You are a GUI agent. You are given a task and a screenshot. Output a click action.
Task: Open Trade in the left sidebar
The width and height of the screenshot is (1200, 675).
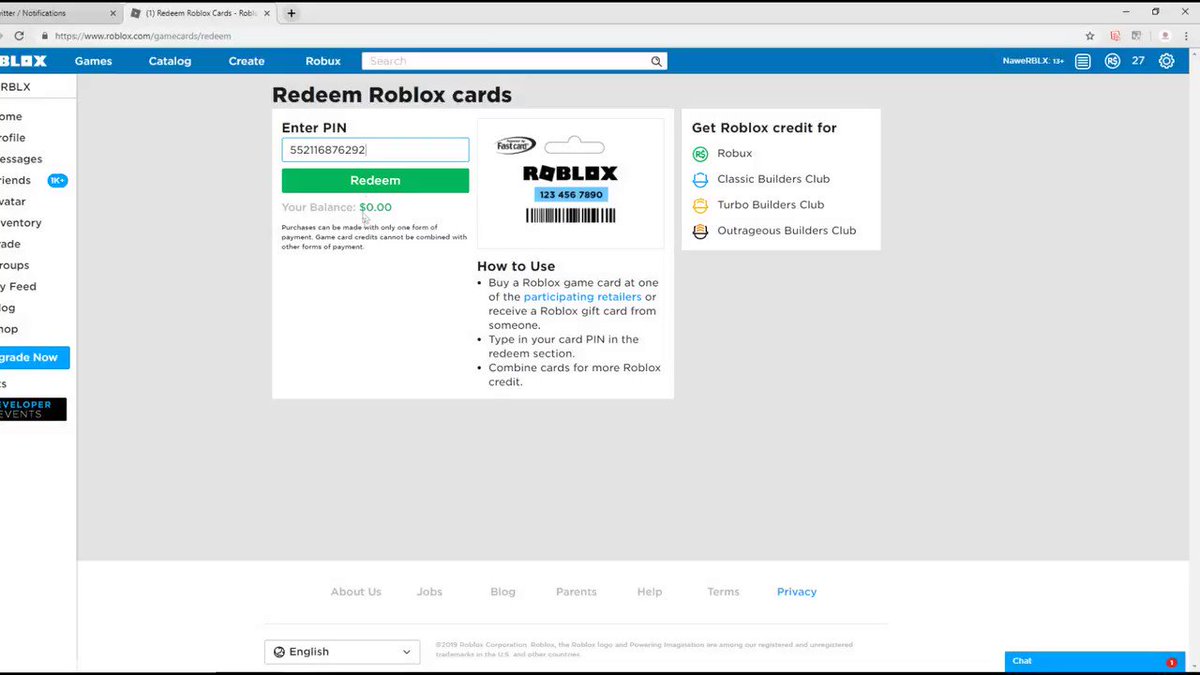(10, 244)
